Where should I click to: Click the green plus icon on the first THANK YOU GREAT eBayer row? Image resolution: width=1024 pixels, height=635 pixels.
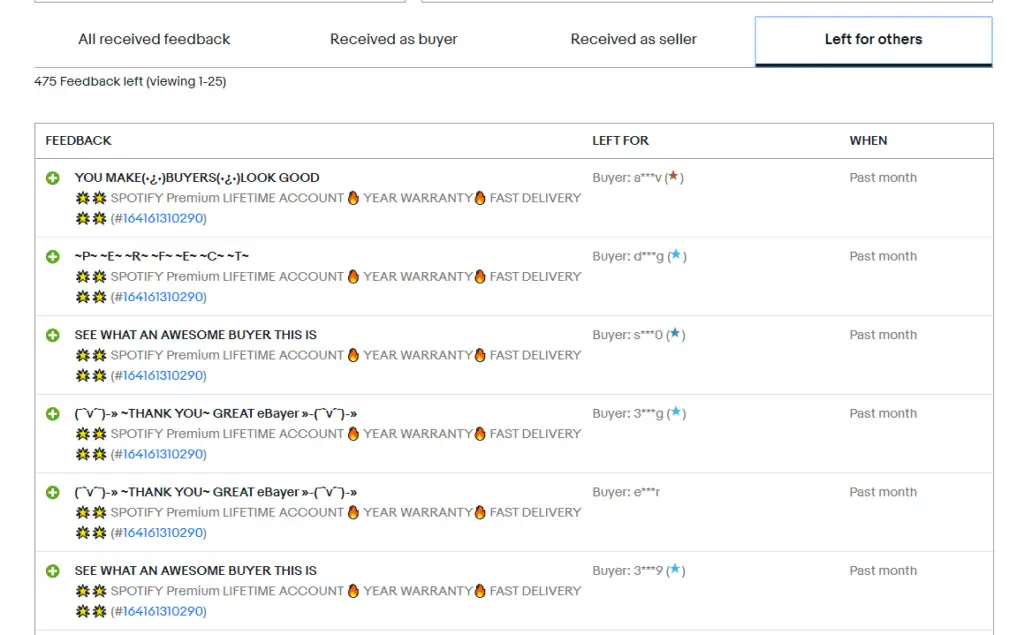pyautogui.click(x=53, y=413)
